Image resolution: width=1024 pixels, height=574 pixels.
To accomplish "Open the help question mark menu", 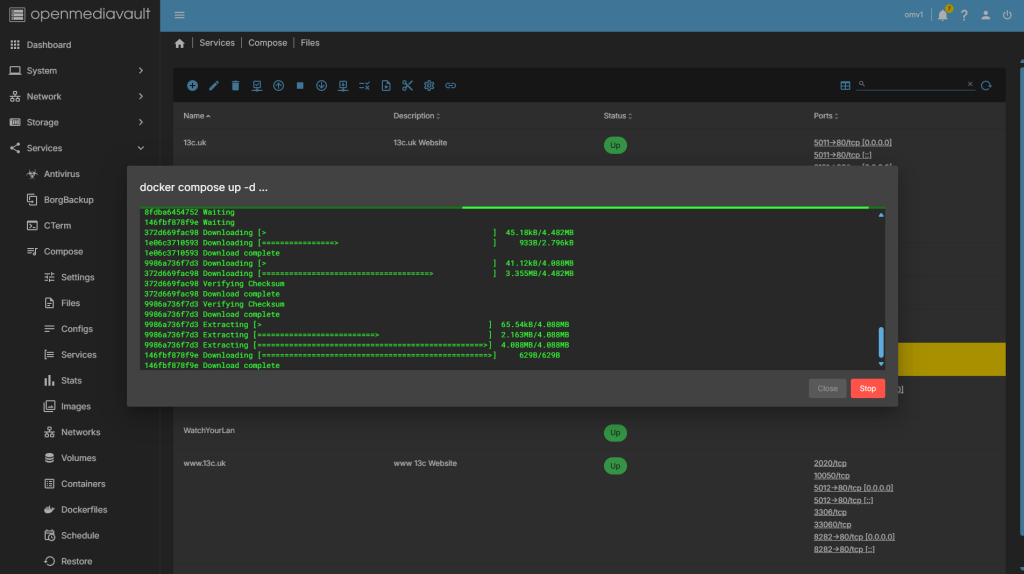I will click(964, 15).
